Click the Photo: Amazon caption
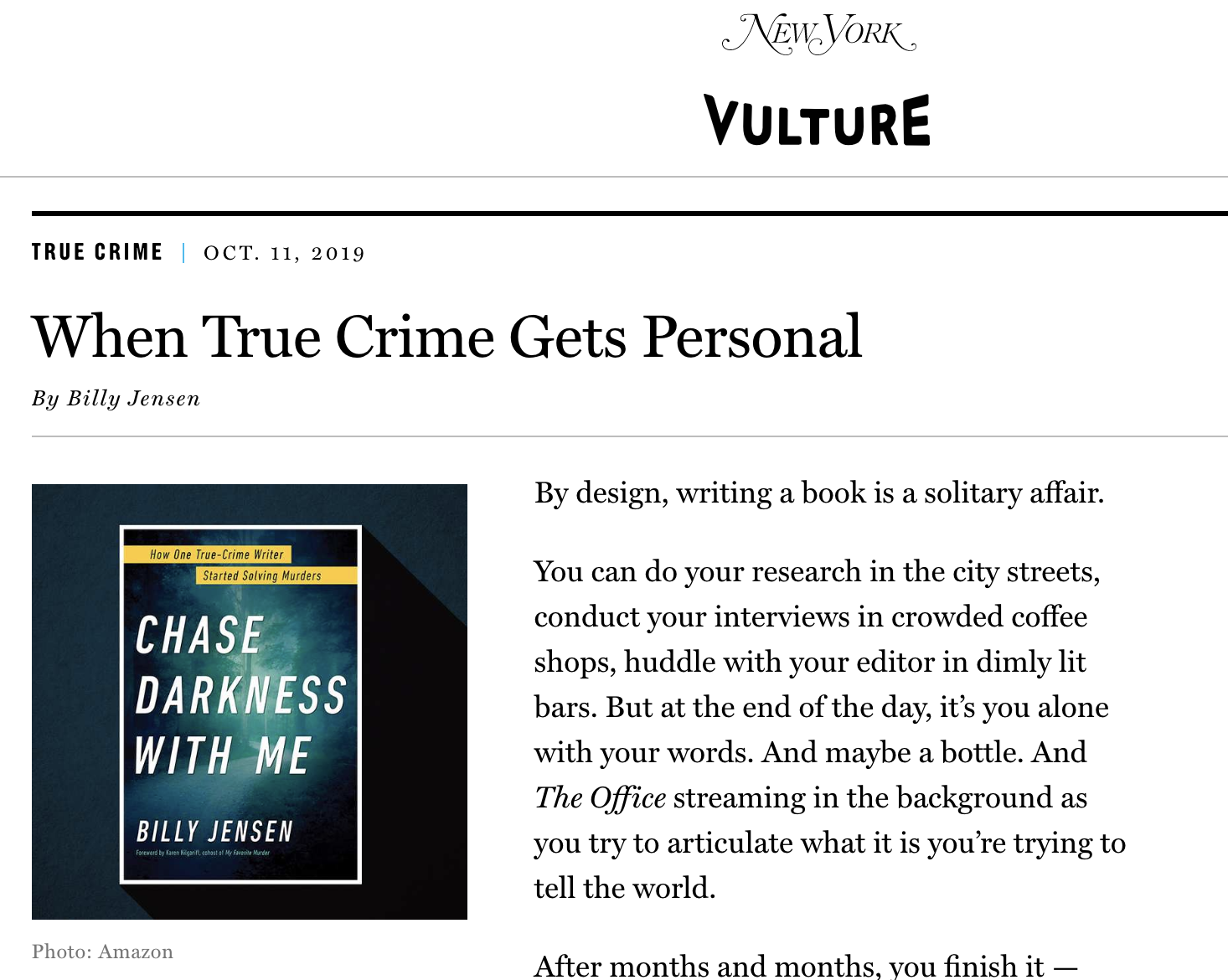The image size is (1228, 980). pos(102,952)
